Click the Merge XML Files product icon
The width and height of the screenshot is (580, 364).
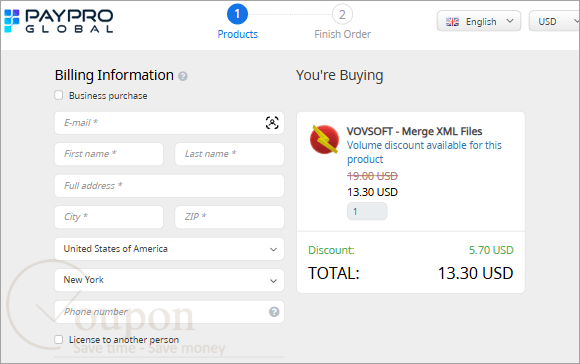[324, 139]
